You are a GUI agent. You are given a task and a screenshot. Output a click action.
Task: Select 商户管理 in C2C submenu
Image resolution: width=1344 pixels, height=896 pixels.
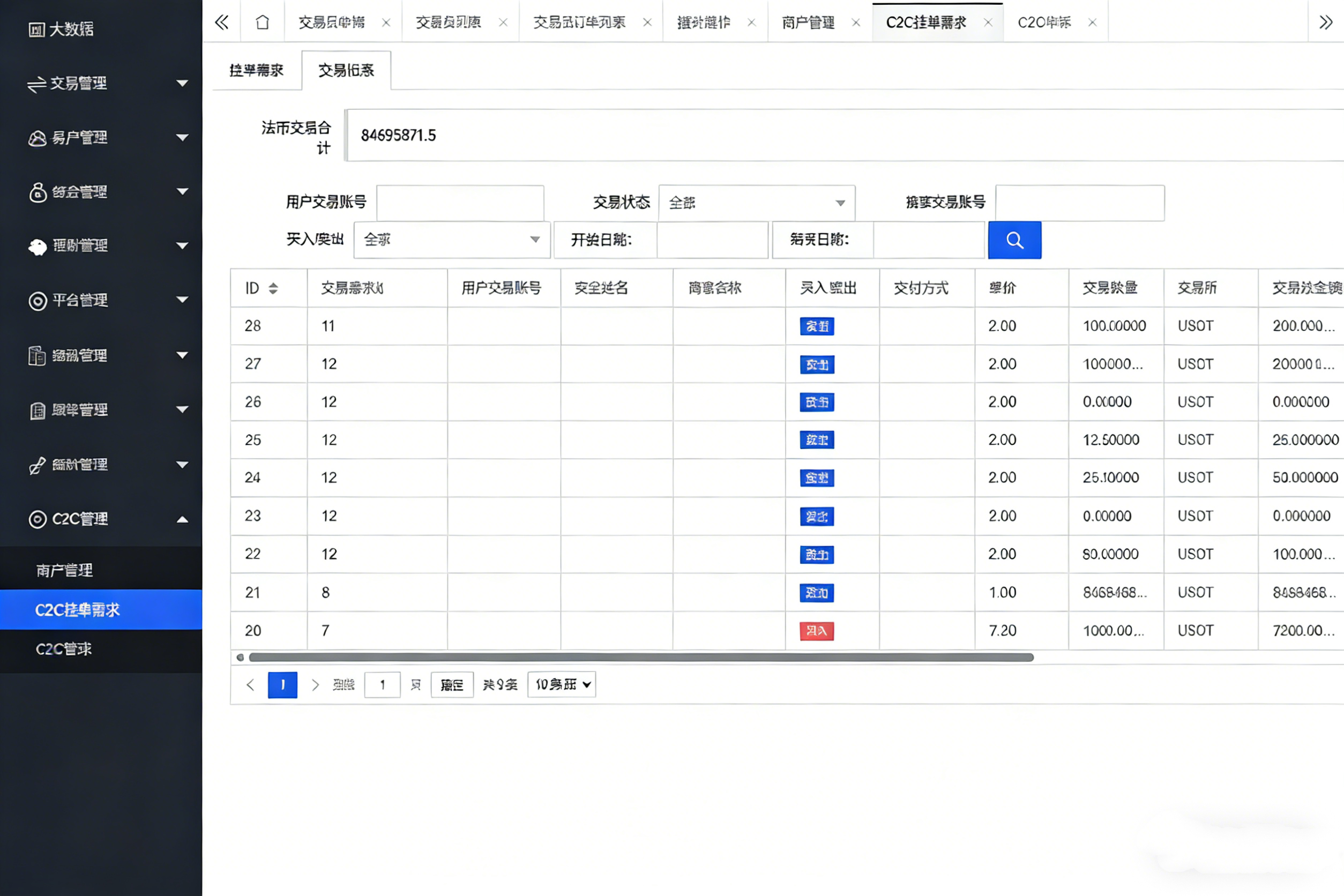64,570
